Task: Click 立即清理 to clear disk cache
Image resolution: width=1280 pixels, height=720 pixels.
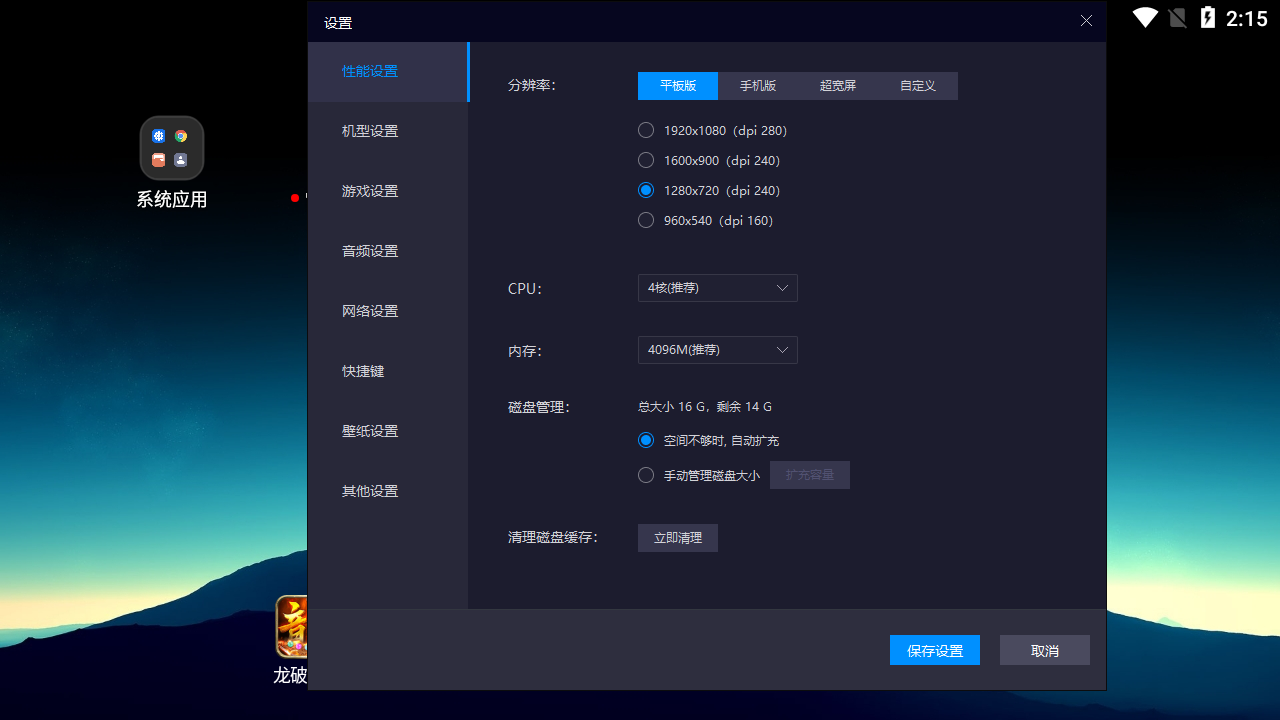Action: (x=678, y=538)
